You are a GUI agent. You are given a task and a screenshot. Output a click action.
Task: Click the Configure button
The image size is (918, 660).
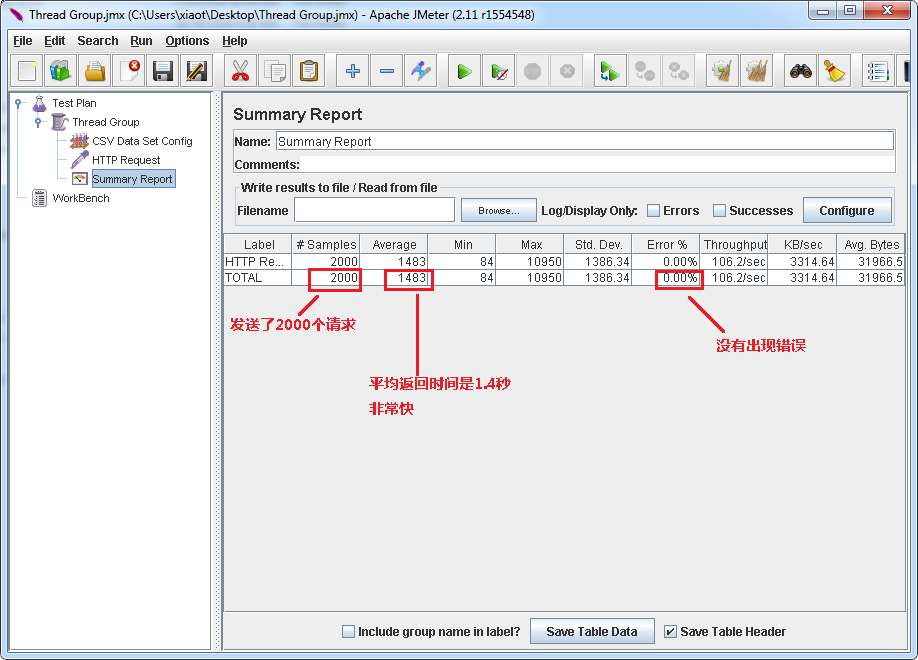pos(846,211)
